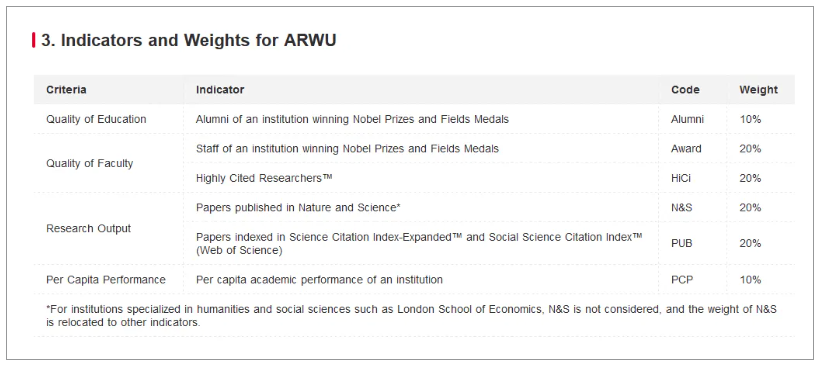
Task: Select the Criteria column header
Action: pyautogui.click(x=66, y=90)
